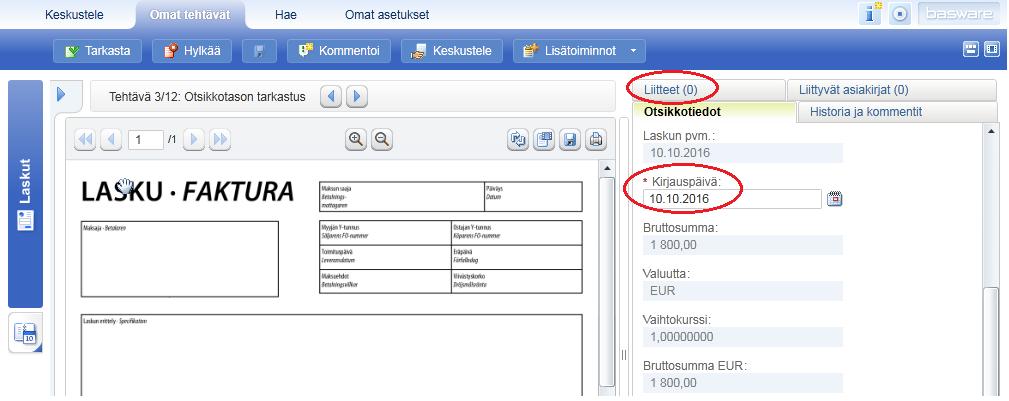Open the Keskustele top tab
This screenshot has height=401, width=1009.
tap(74, 15)
